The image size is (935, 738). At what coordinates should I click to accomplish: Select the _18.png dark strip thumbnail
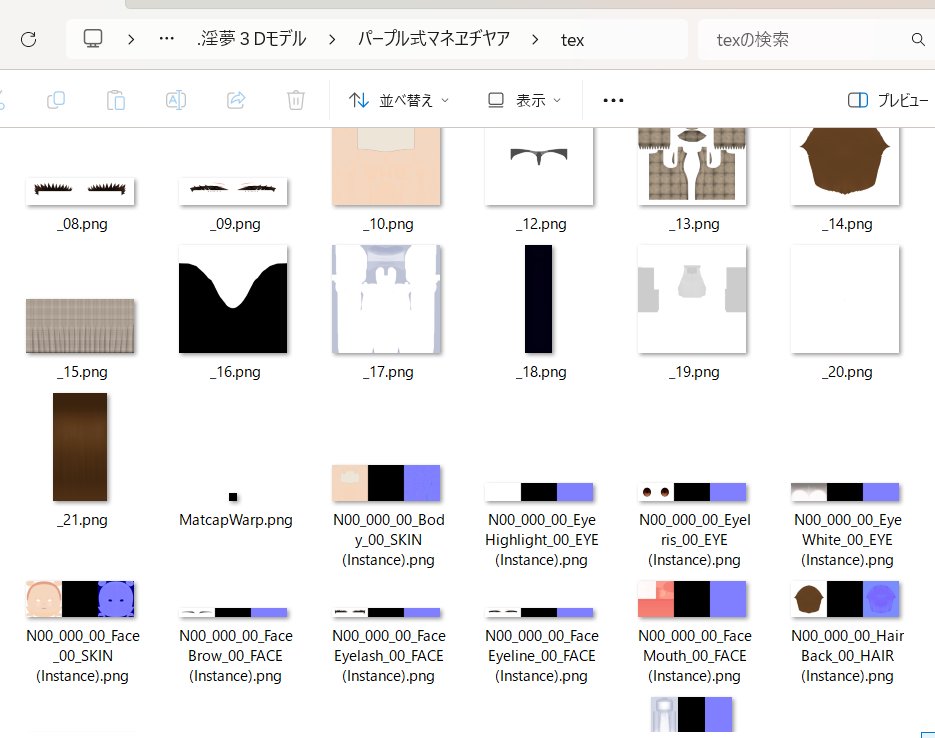(538, 299)
